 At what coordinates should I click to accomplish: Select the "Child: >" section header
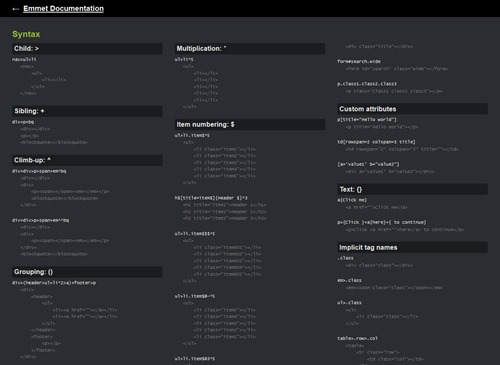tap(87, 49)
